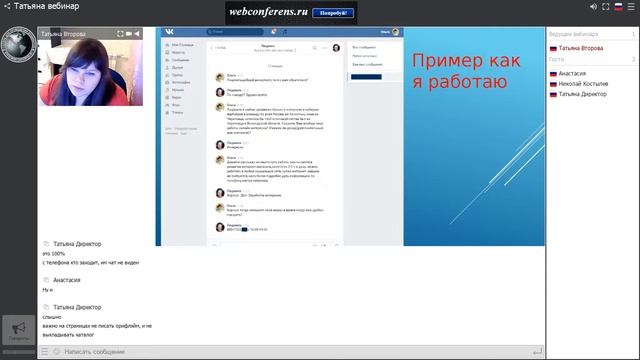
Task: Open the chat options menu icon
Action: 44,351
